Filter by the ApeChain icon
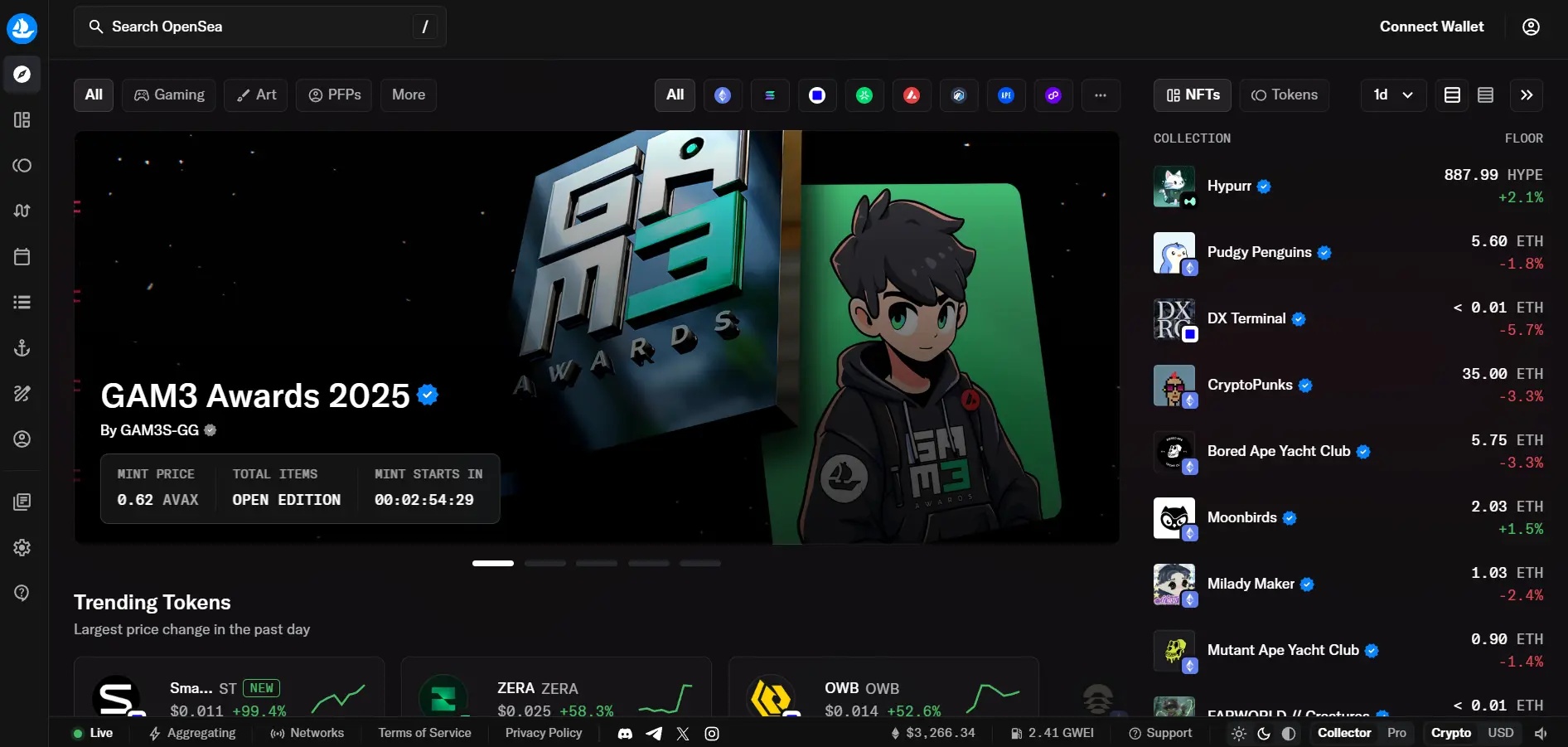 click(x=1006, y=95)
